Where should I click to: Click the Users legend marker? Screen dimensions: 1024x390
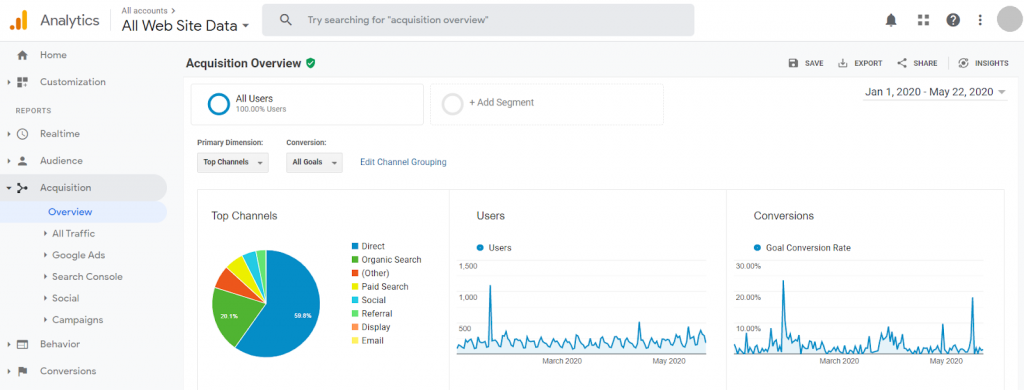point(480,248)
